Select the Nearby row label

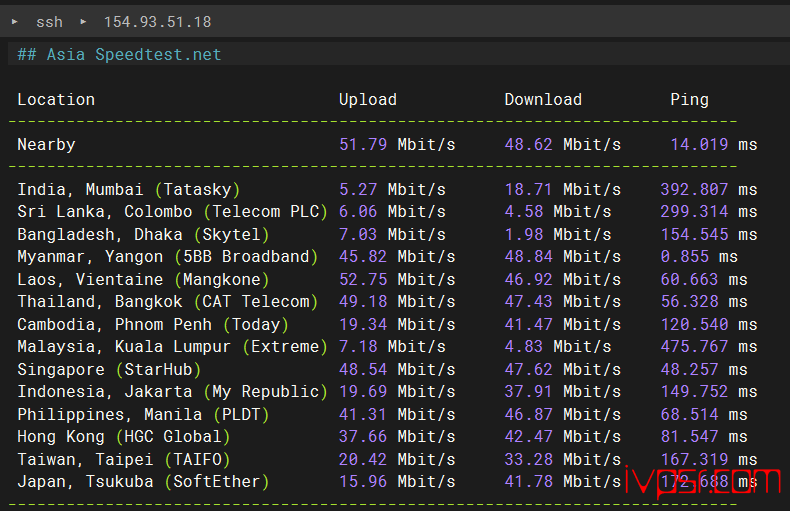46,145
